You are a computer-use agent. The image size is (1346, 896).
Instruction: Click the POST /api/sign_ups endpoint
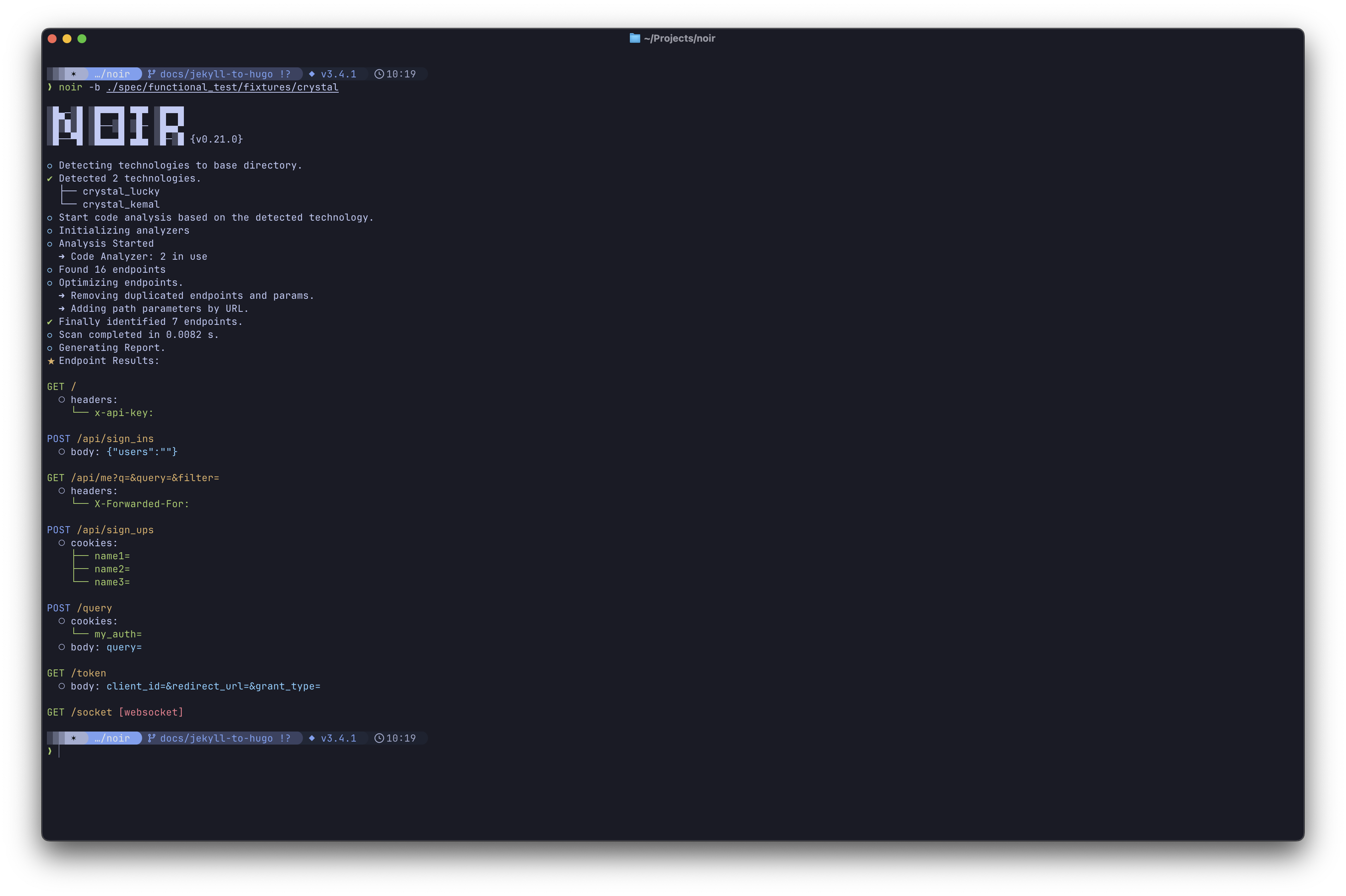tap(100, 530)
